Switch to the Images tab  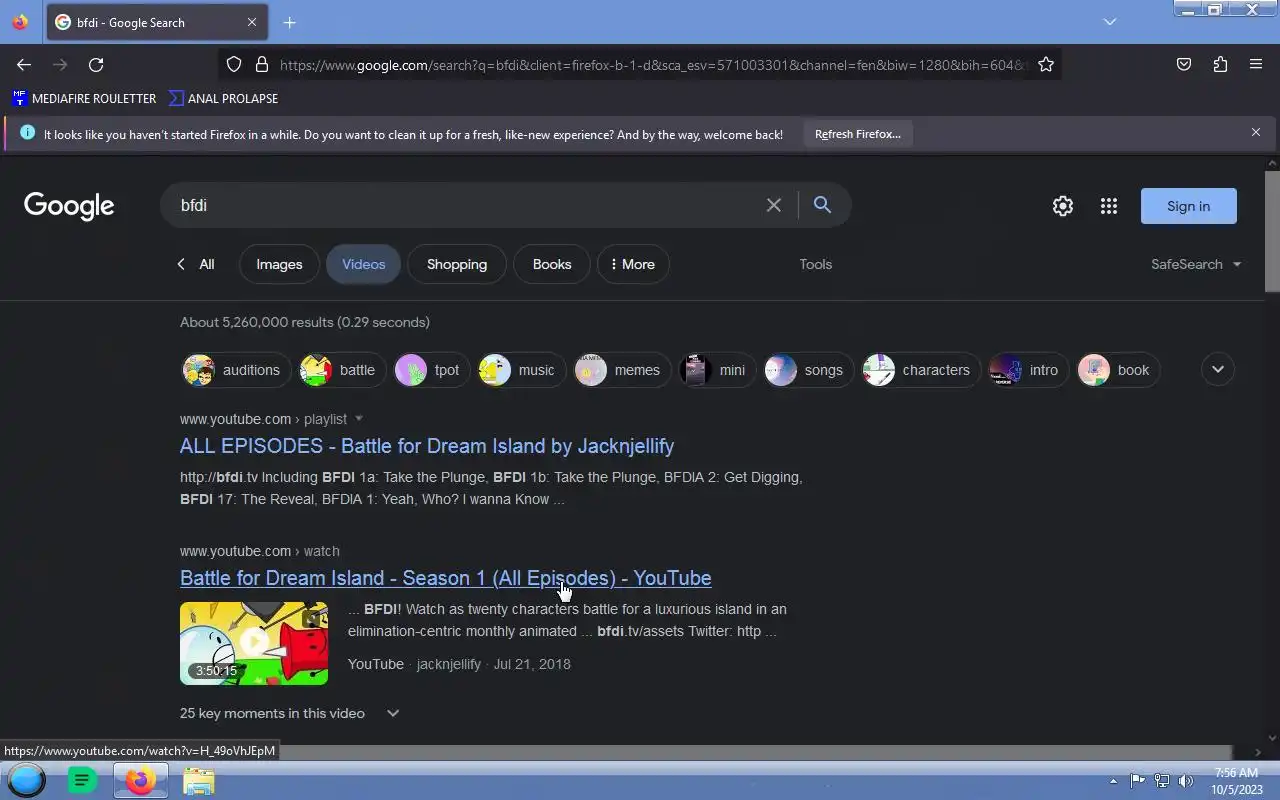point(279,264)
